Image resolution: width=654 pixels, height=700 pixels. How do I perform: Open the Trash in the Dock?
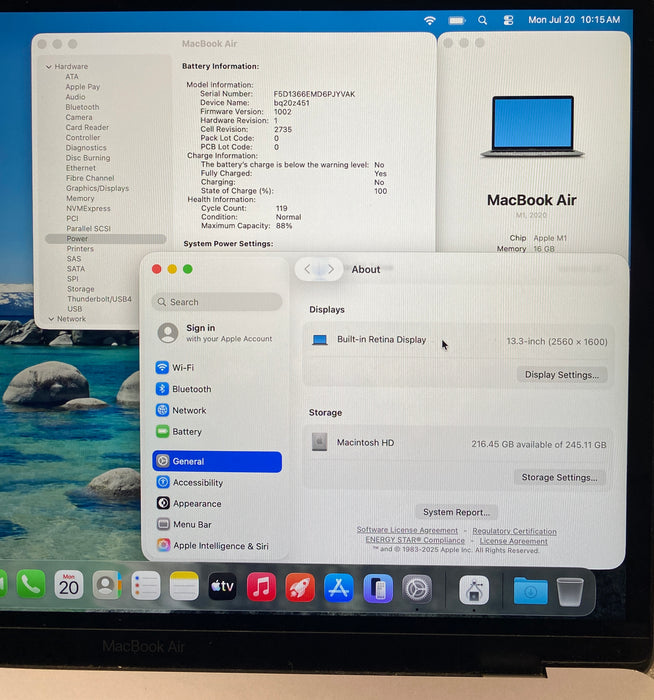pos(570,591)
